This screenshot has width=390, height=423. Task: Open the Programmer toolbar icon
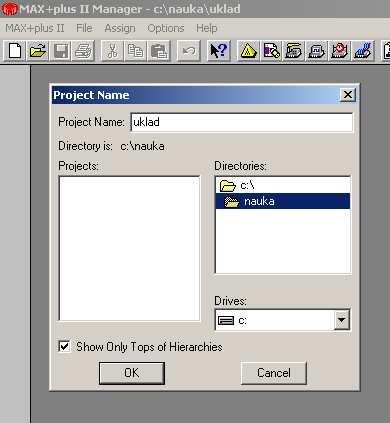(x=363, y=51)
